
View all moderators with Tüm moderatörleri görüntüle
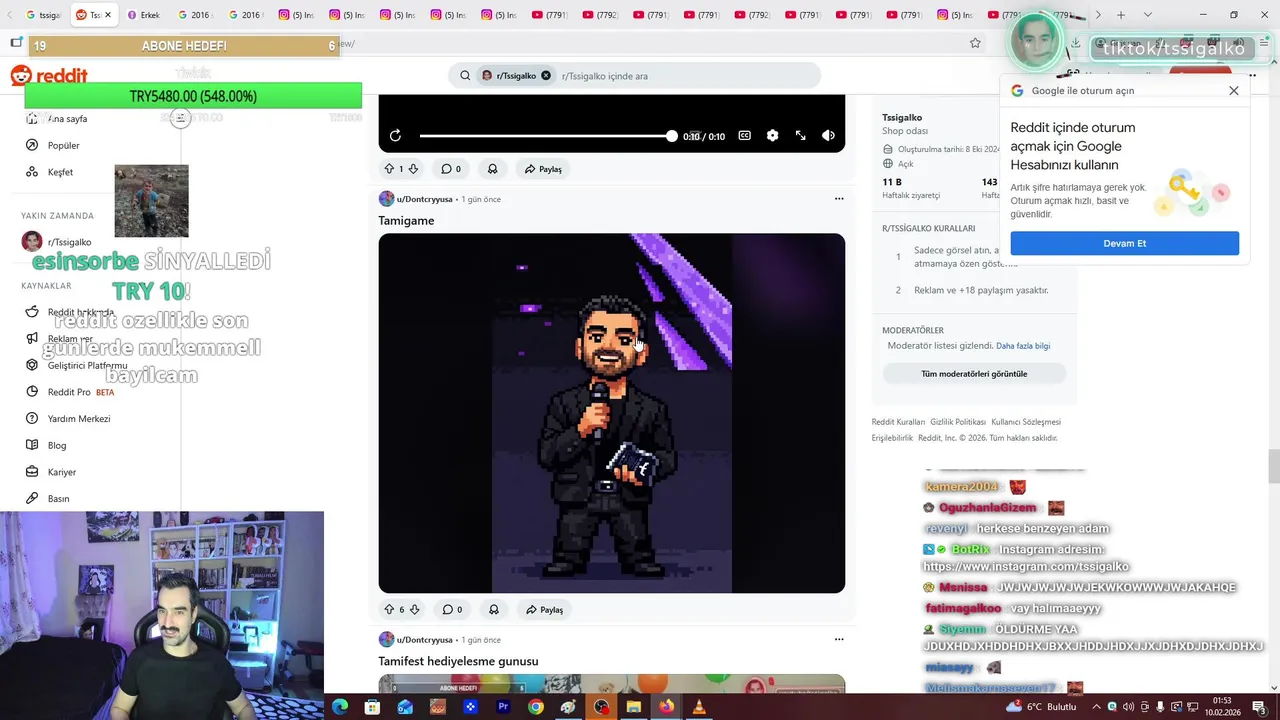(x=974, y=374)
